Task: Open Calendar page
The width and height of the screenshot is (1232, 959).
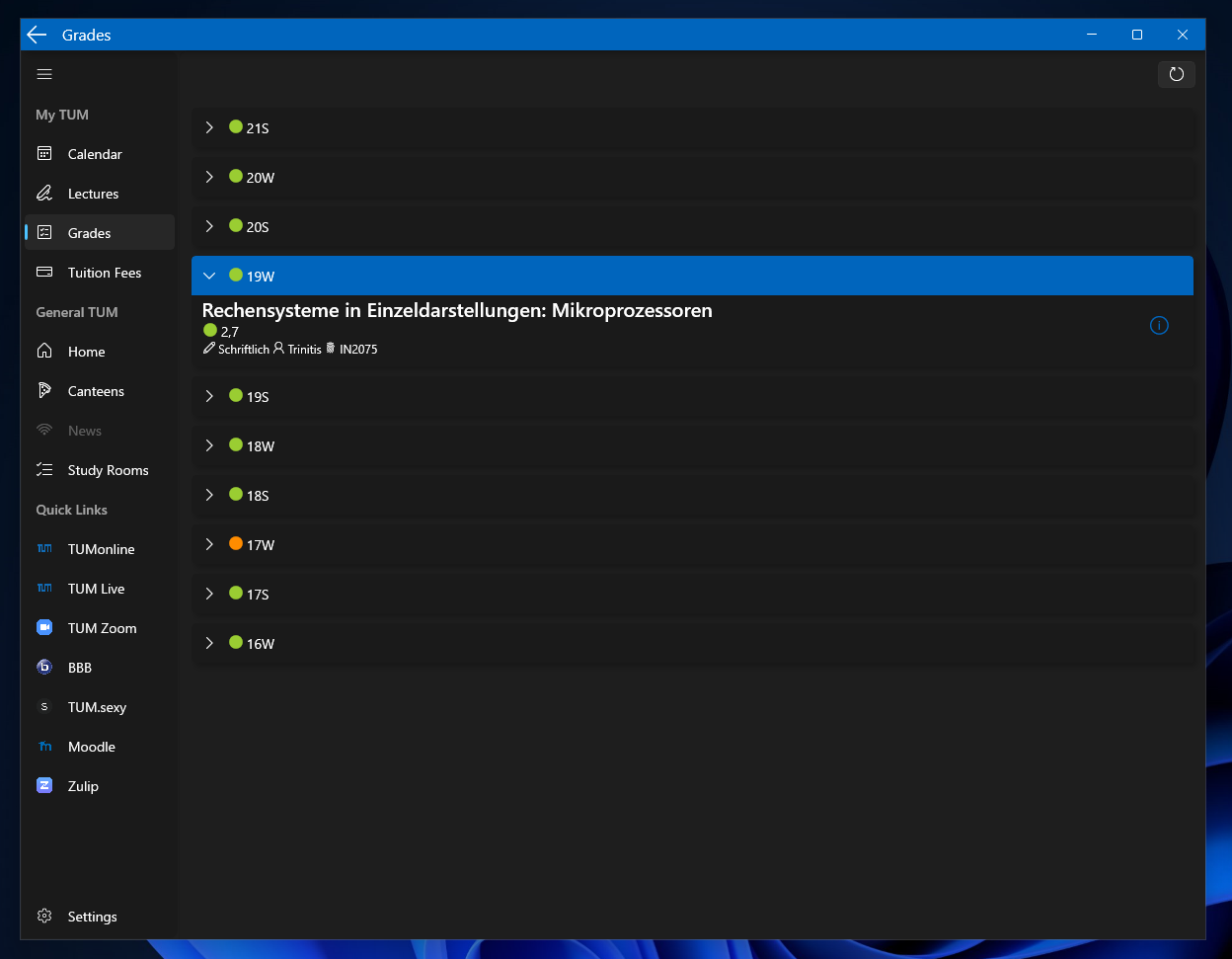Action: pos(100,154)
